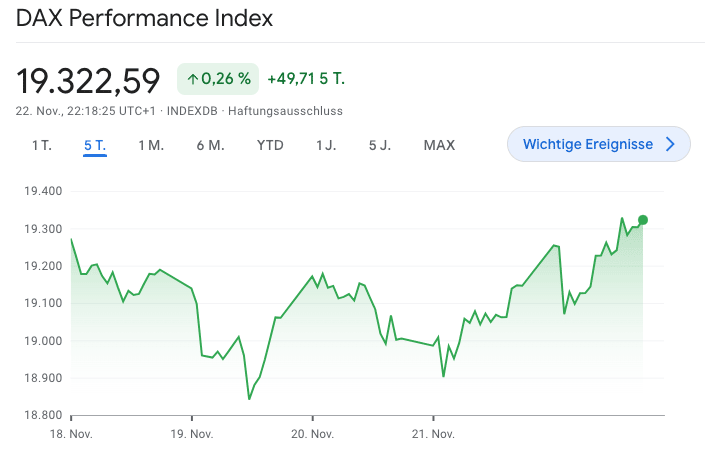
Task: Select the 1 J. range tab
Action: [326, 146]
